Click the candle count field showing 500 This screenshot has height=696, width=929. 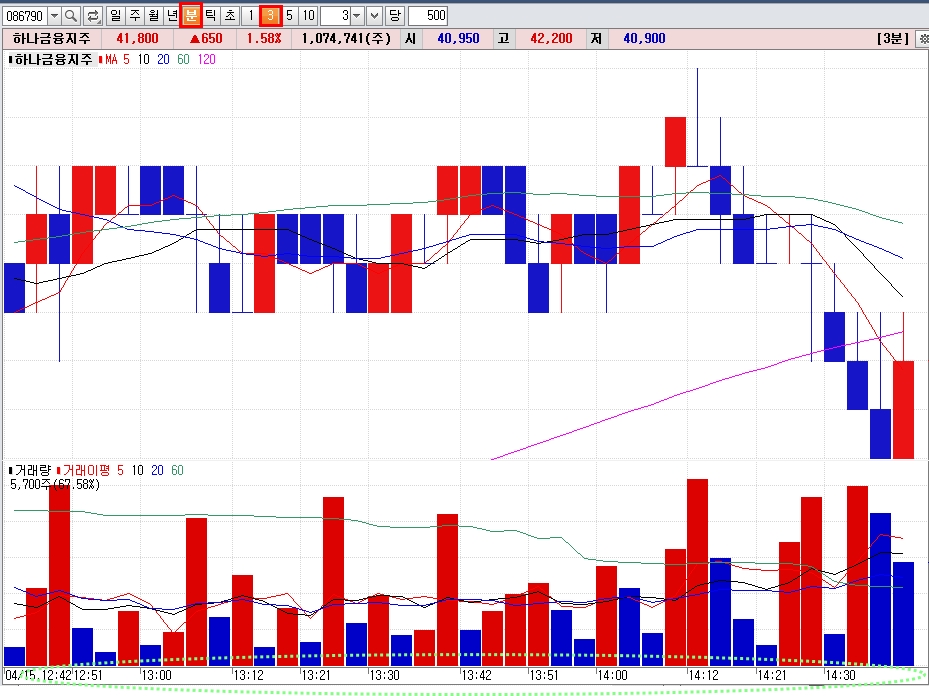click(428, 15)
